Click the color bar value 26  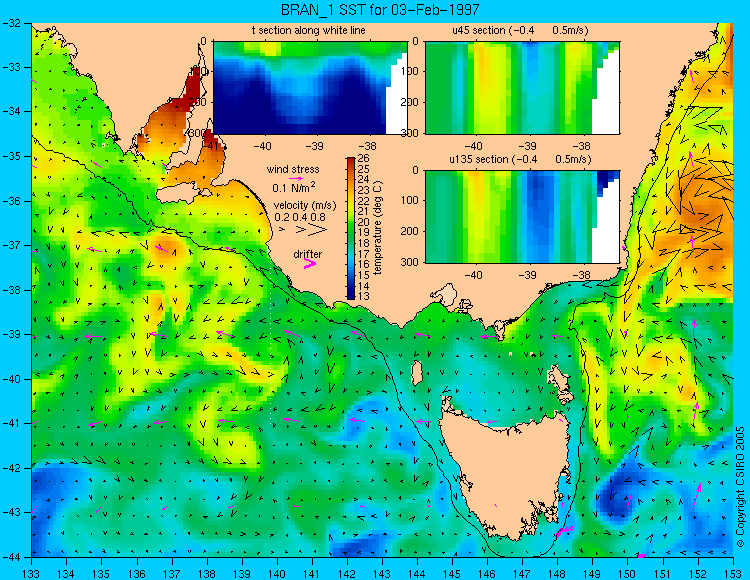(x=363, y=158)
